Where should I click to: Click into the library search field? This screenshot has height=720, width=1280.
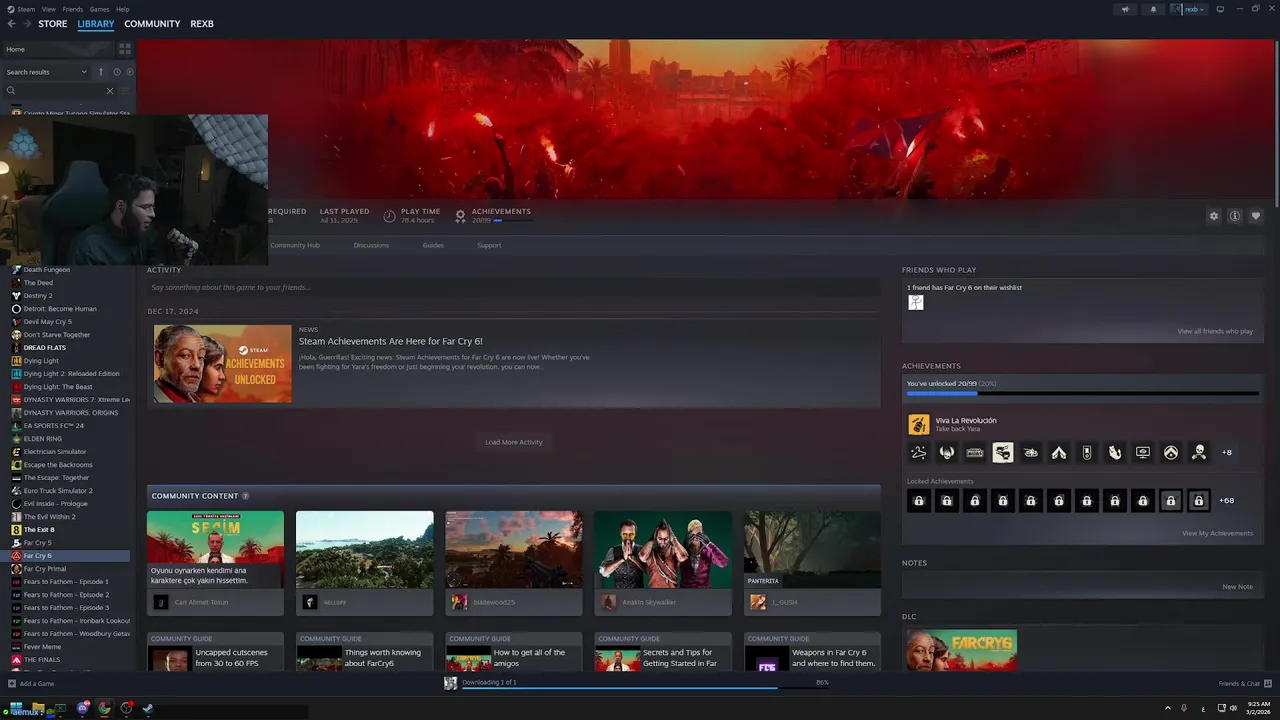58,90
